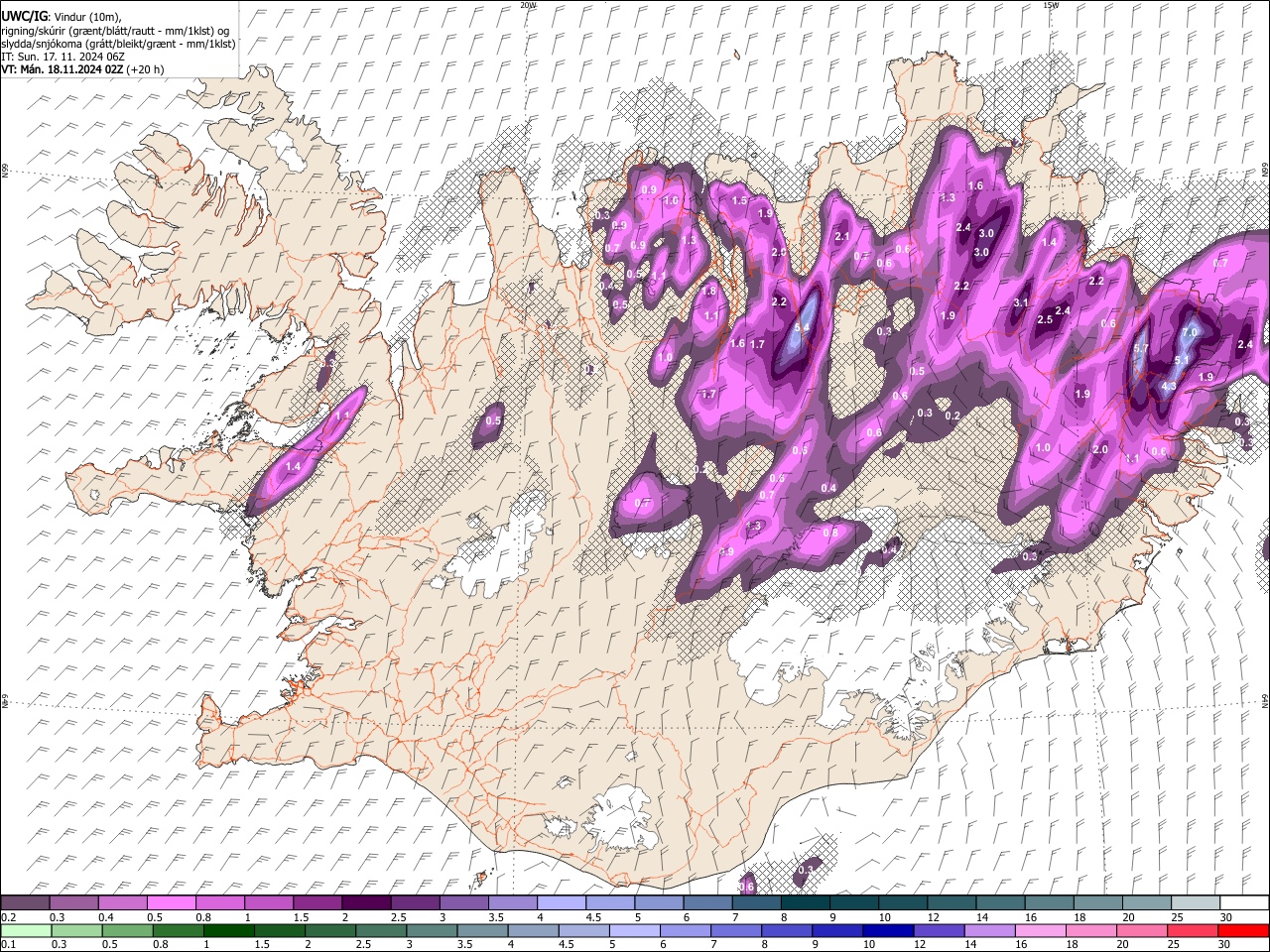Pick the darkest purple snow swatch from 2 to 2.5
The height and width of the screenshot is (952, 1270).
[x=366, y=902]
